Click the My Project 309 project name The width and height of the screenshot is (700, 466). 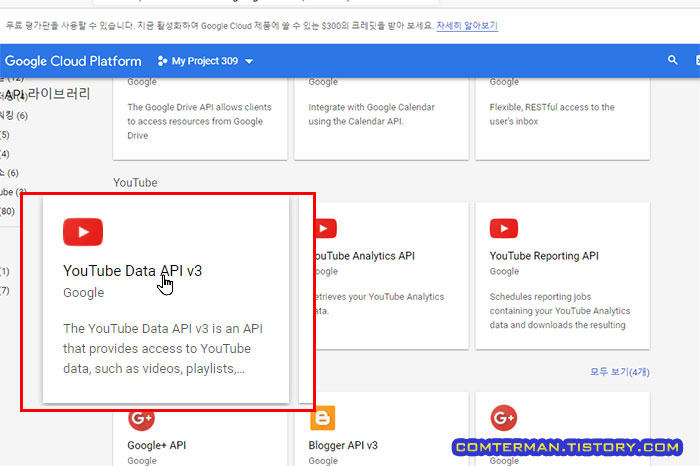[x=205, y=61]
